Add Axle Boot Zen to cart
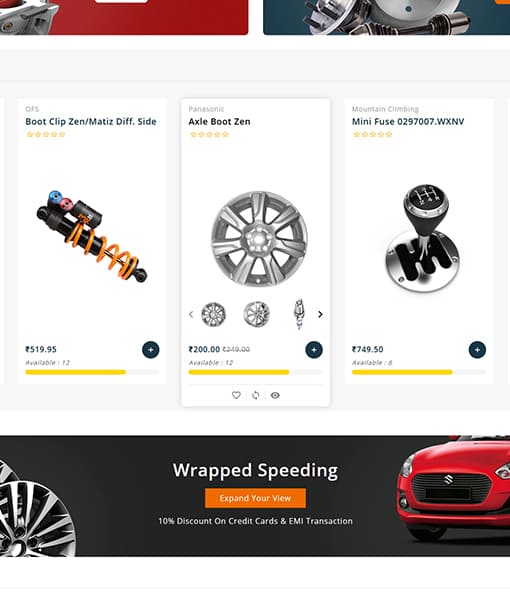This screenshot has width=510, height=600. point(314,349)
